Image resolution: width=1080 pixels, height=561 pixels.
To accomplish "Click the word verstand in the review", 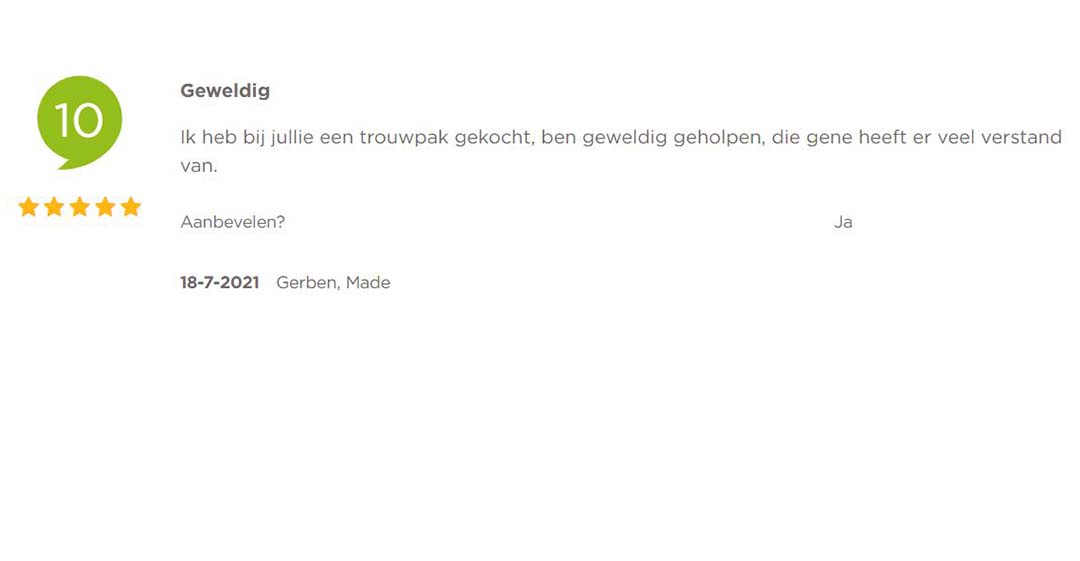I will pyautogui.click(x=1021, y=137).
